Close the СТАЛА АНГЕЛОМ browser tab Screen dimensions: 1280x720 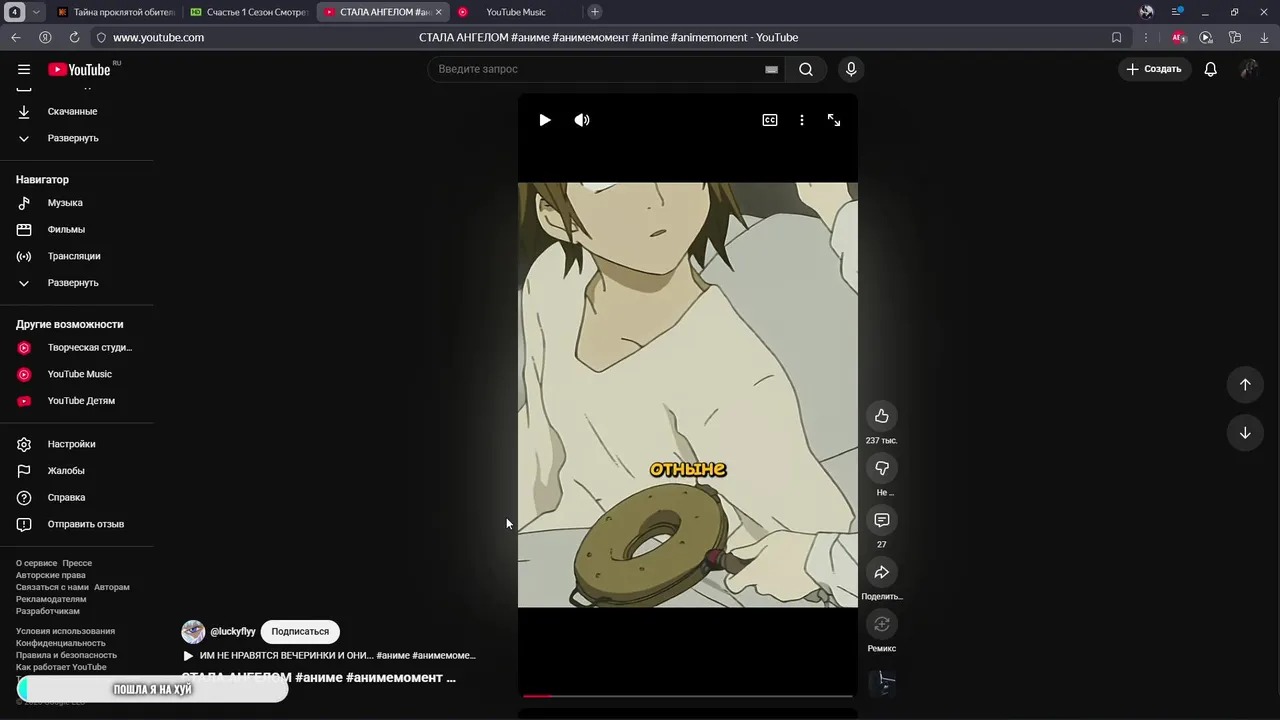coord(438,12)
